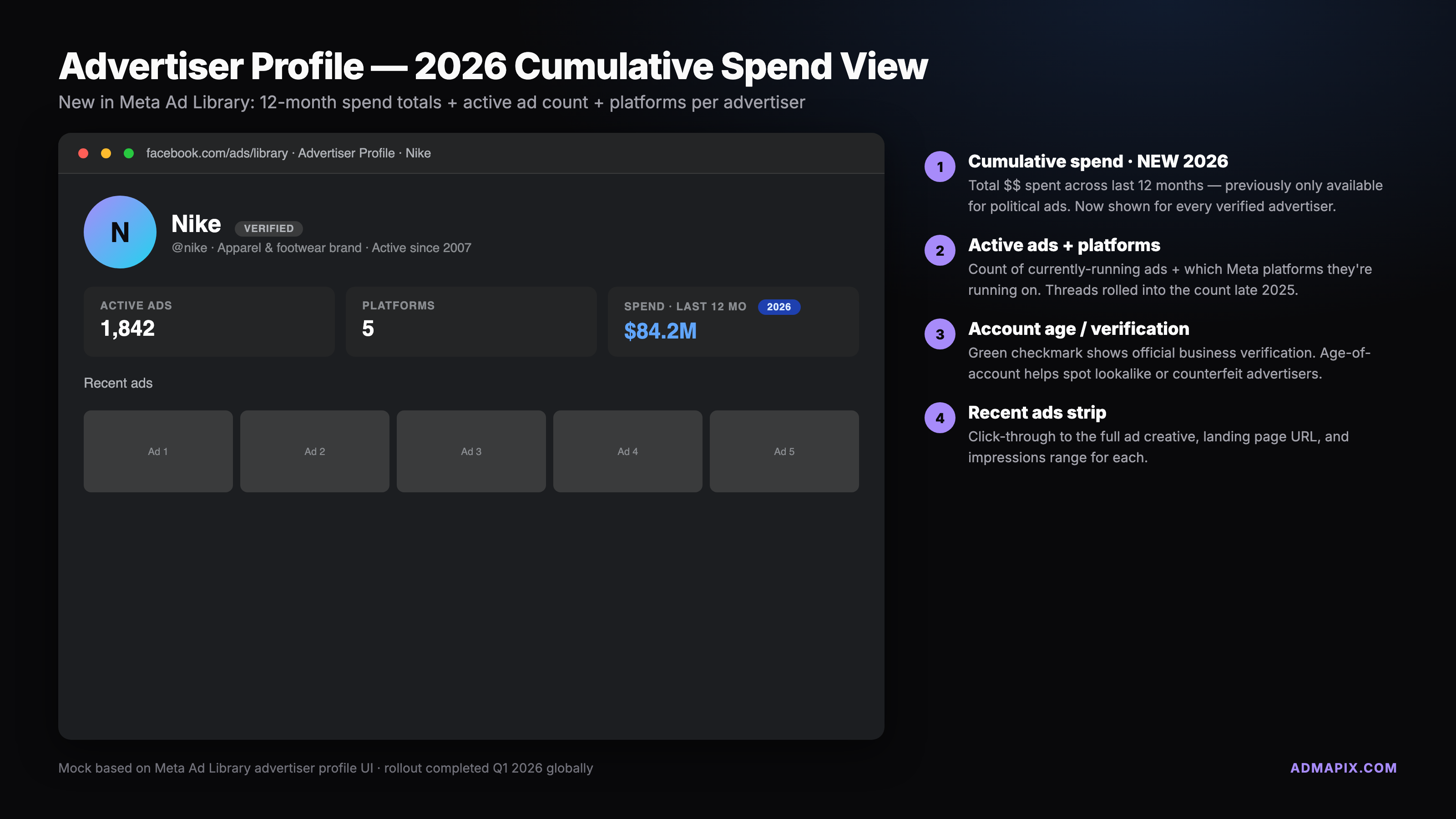The height and width of the screenshot is (819, 1456).
Task: Open the Ad 3 thumbnail
Action: pos(471,451)
